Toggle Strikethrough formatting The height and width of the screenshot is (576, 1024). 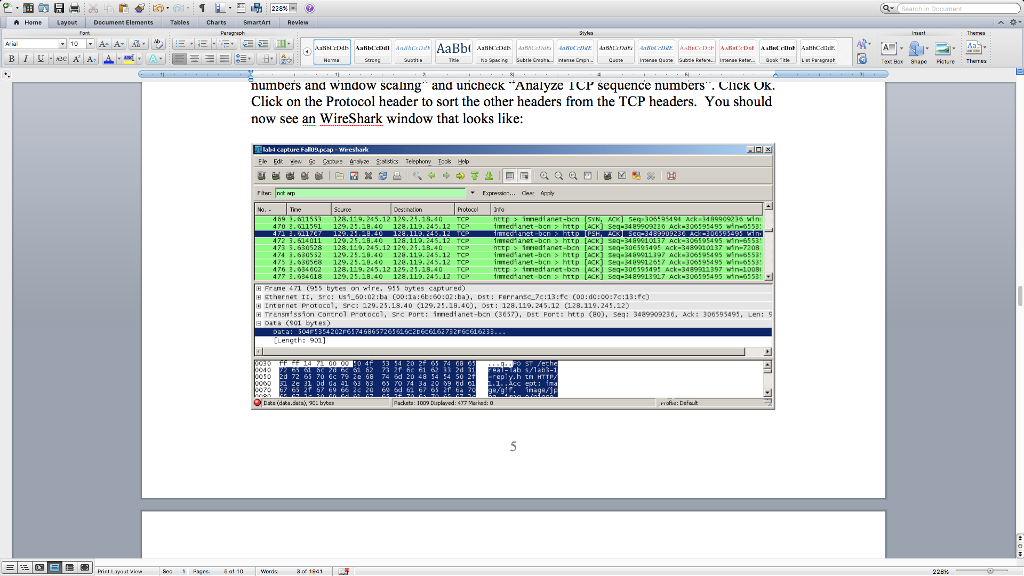point(61,59)
